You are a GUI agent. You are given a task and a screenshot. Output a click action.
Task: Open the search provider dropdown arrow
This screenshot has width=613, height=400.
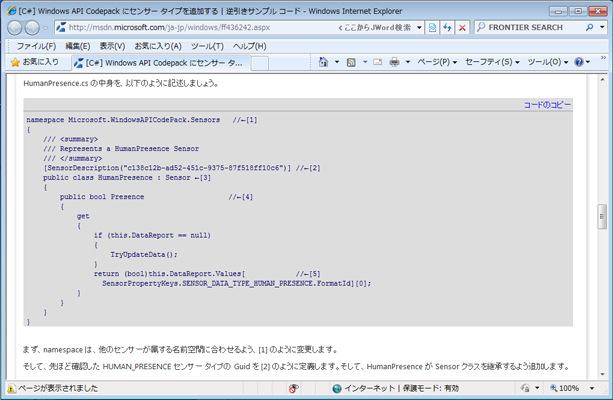pyautogui.click(x=602, y=27)
